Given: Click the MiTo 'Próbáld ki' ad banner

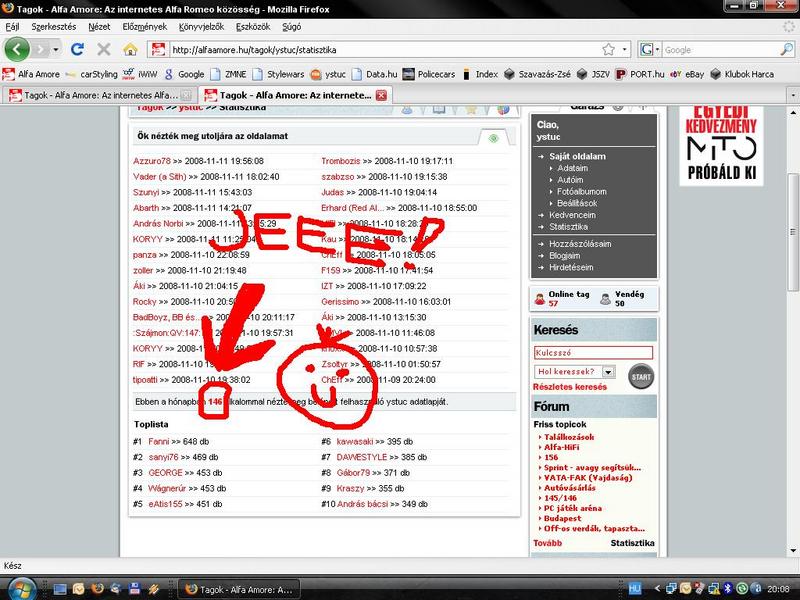Looking at the screenshot, I should (x=721, y=146).
